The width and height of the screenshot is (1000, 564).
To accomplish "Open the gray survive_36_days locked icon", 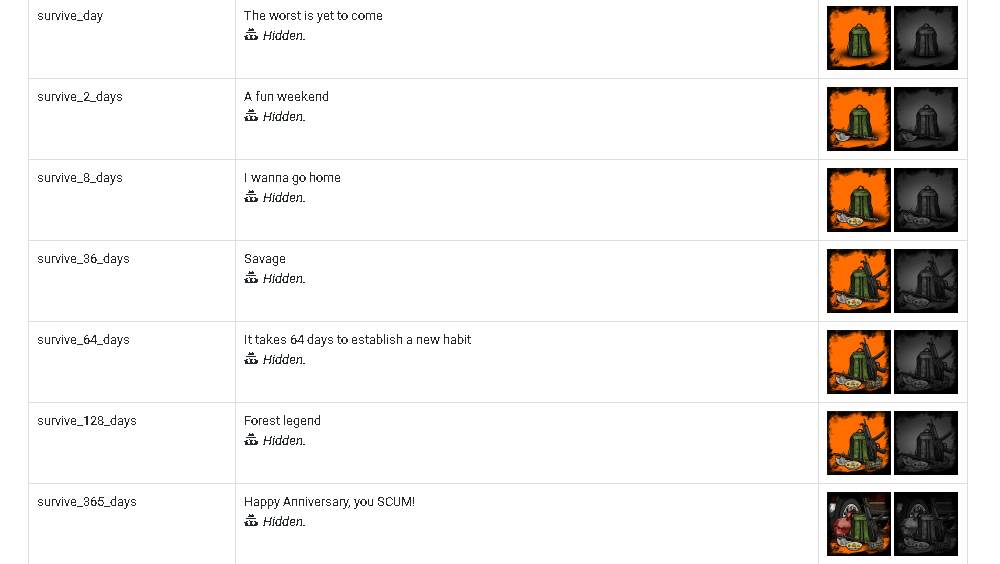I will 925,281.
